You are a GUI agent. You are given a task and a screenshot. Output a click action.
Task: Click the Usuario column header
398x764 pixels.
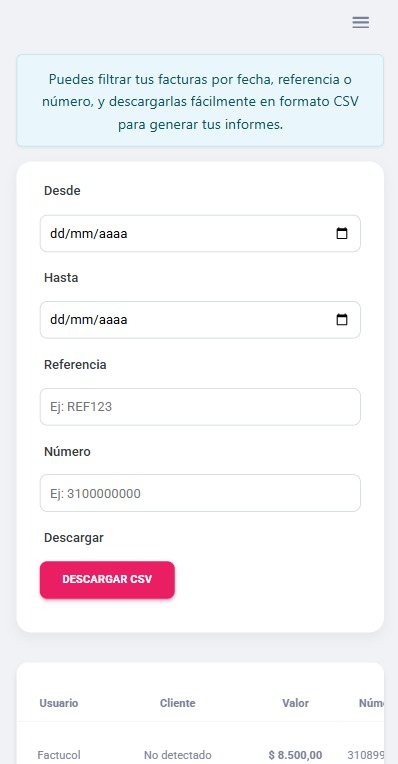coord(59,703)
